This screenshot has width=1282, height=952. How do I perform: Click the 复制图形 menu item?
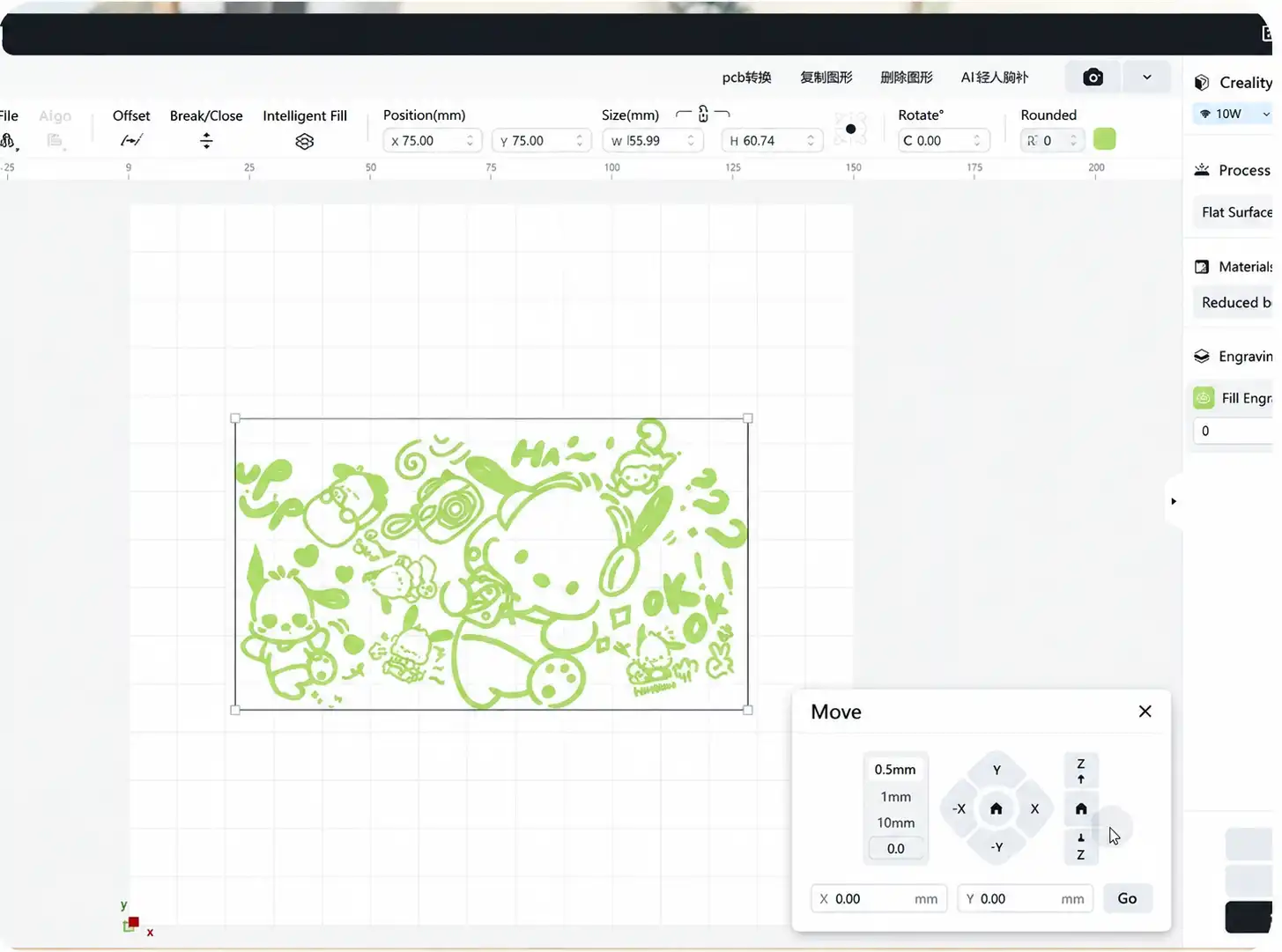point(826,77)
